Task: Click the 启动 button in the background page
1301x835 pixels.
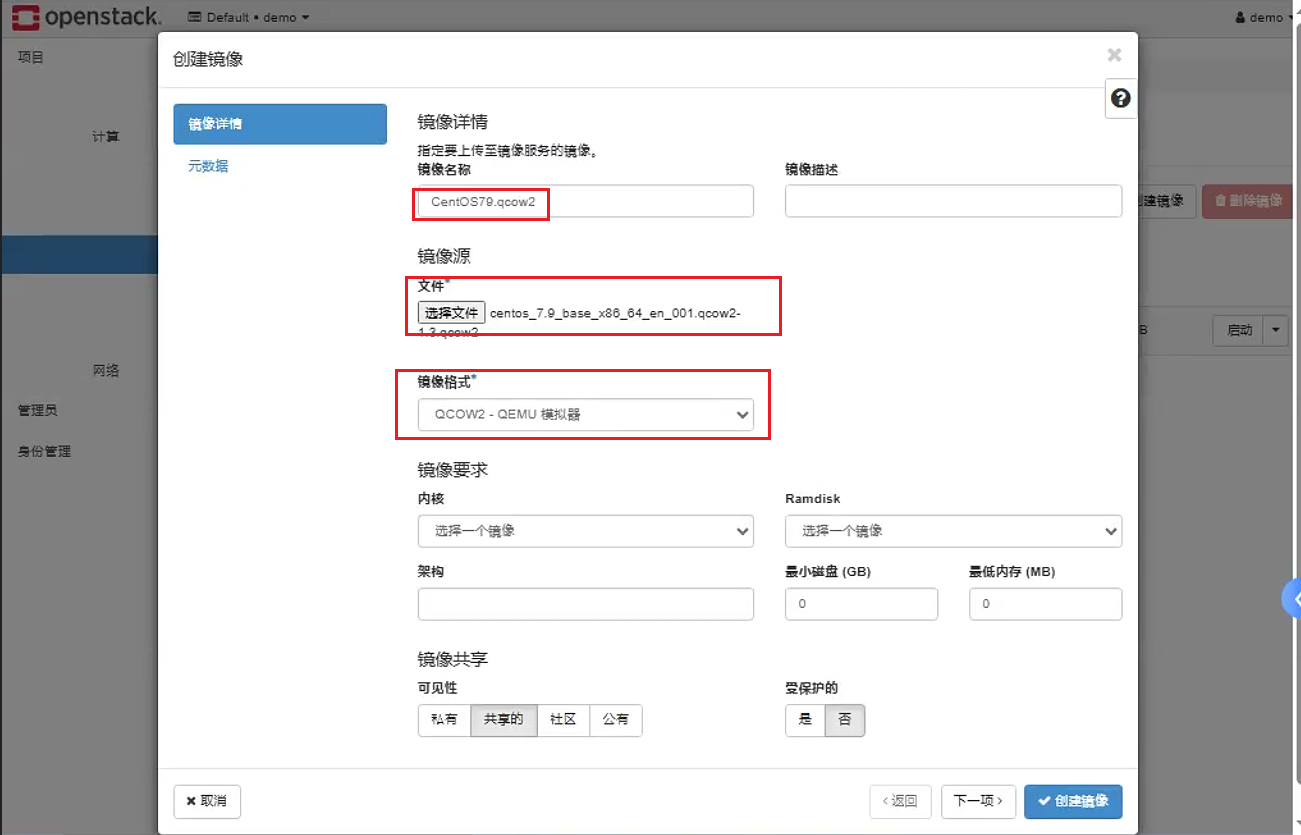Action: click(x=1239, y=330)
